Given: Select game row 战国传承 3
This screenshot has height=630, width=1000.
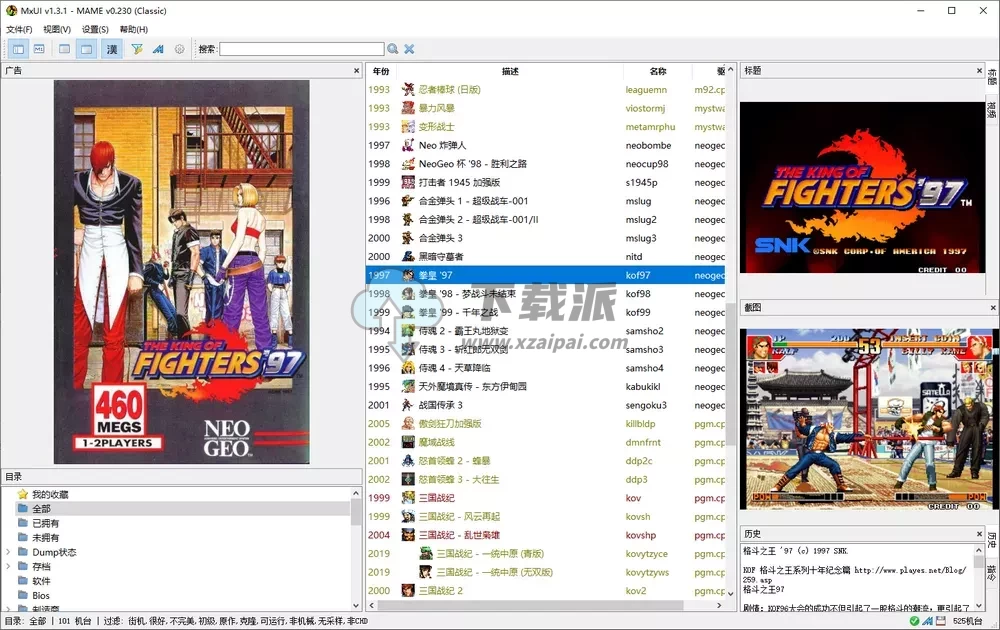Looking at the screenshot, I should coord(545,405).
